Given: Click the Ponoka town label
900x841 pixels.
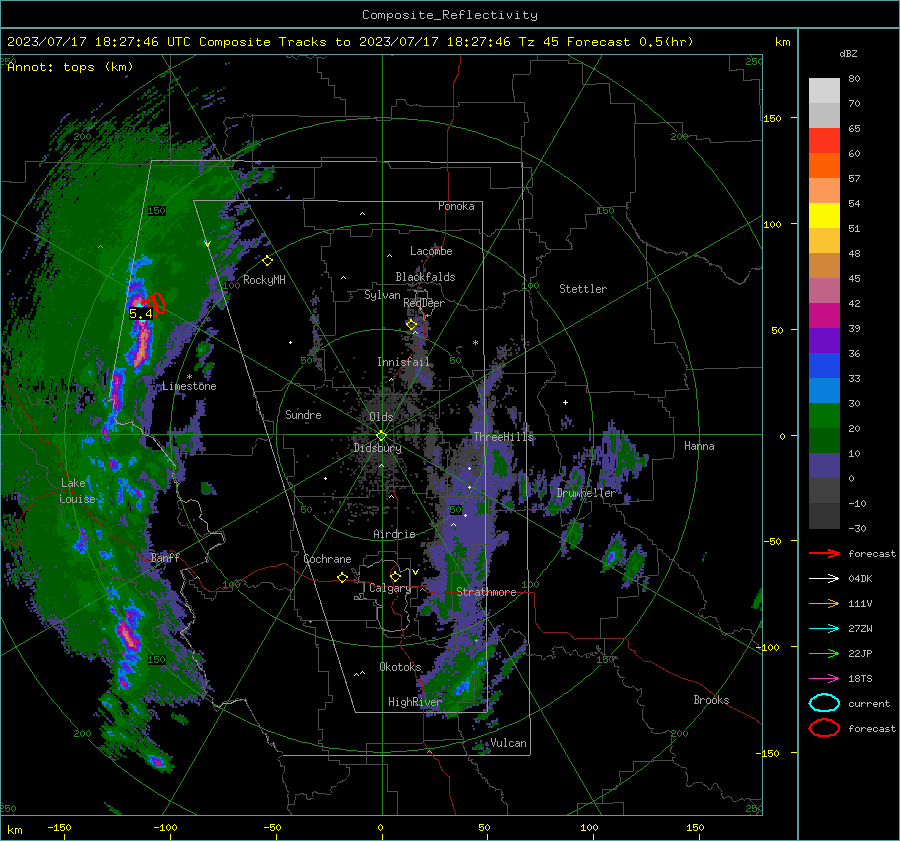Looking at the screenshot, I should [x=456, y=206].
